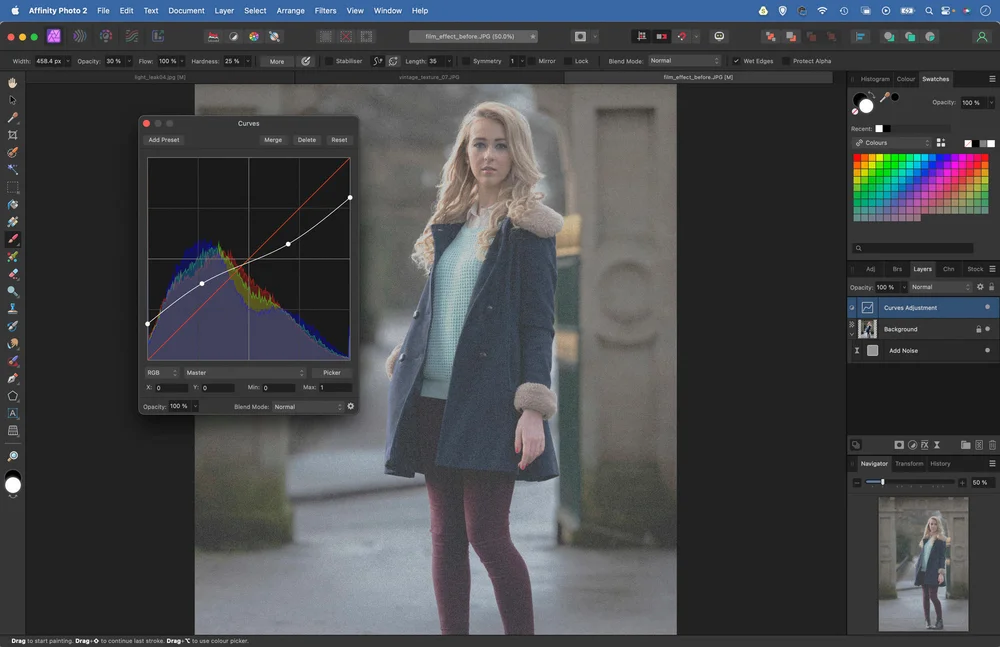
Task: Open the Hardness 25% dropdown arrow
Action: point(247,61)
